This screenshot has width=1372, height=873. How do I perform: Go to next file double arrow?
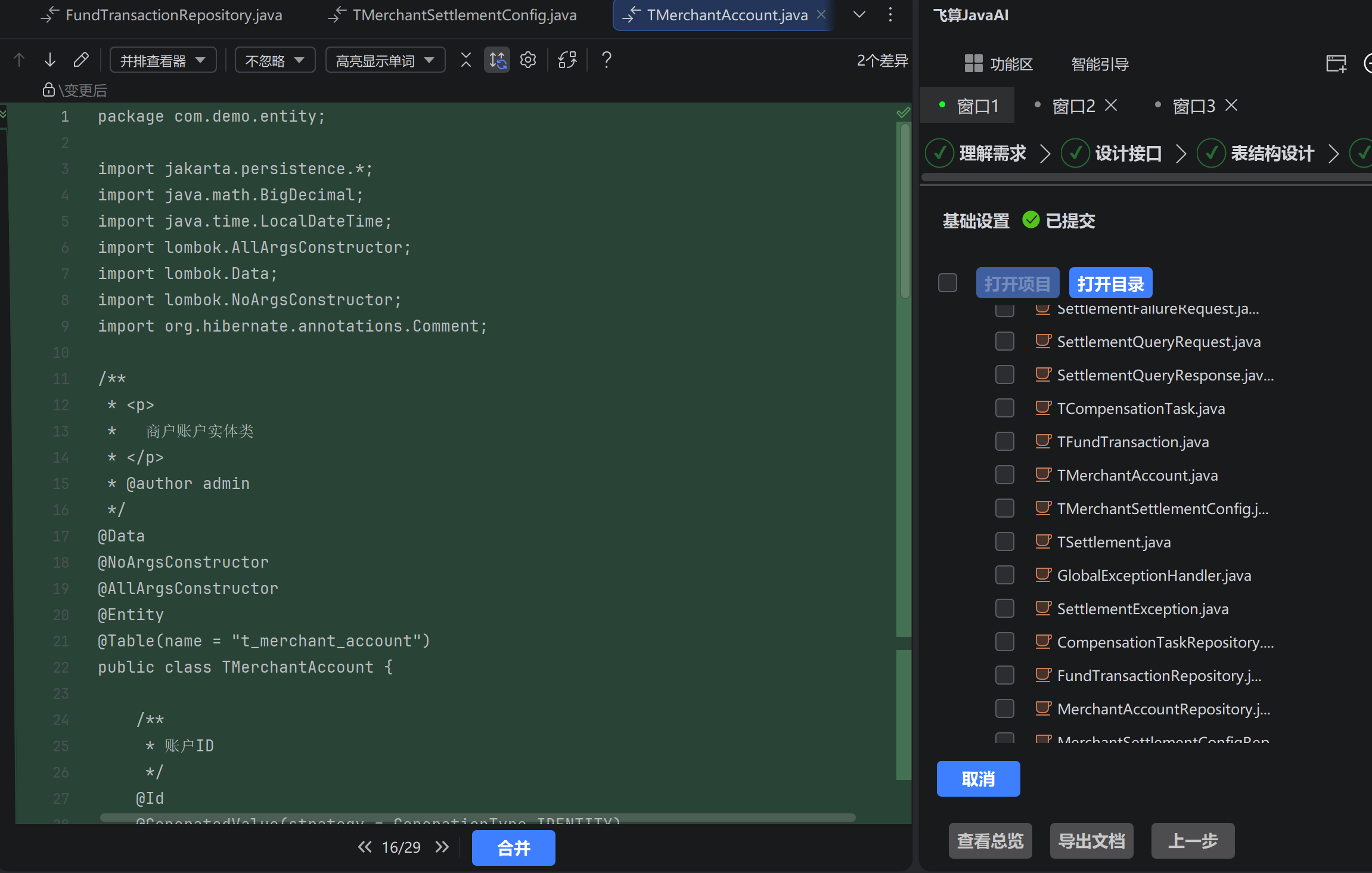[x=442, y=847]
